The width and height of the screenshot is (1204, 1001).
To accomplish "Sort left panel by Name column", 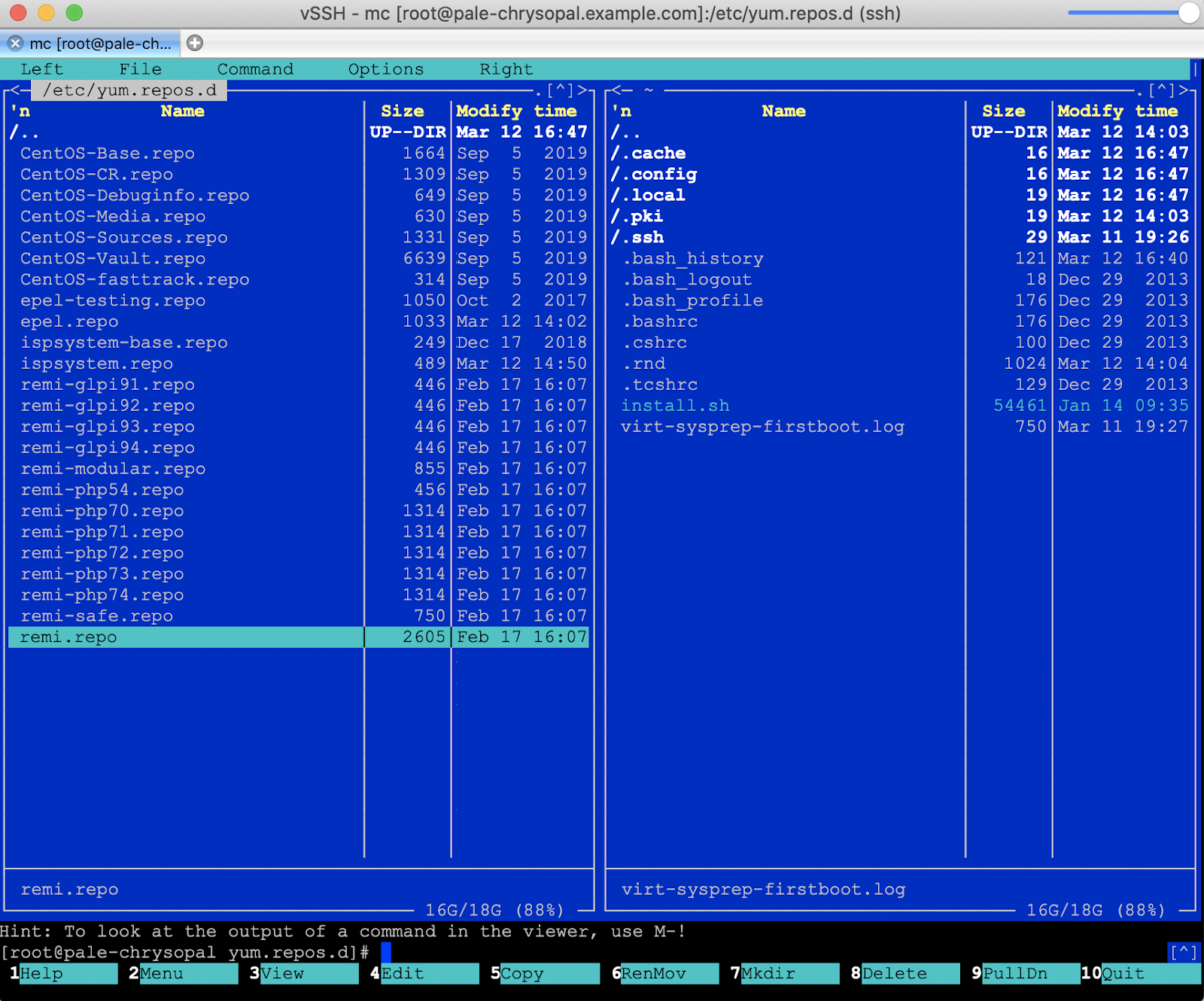I will tap(182, 111).
